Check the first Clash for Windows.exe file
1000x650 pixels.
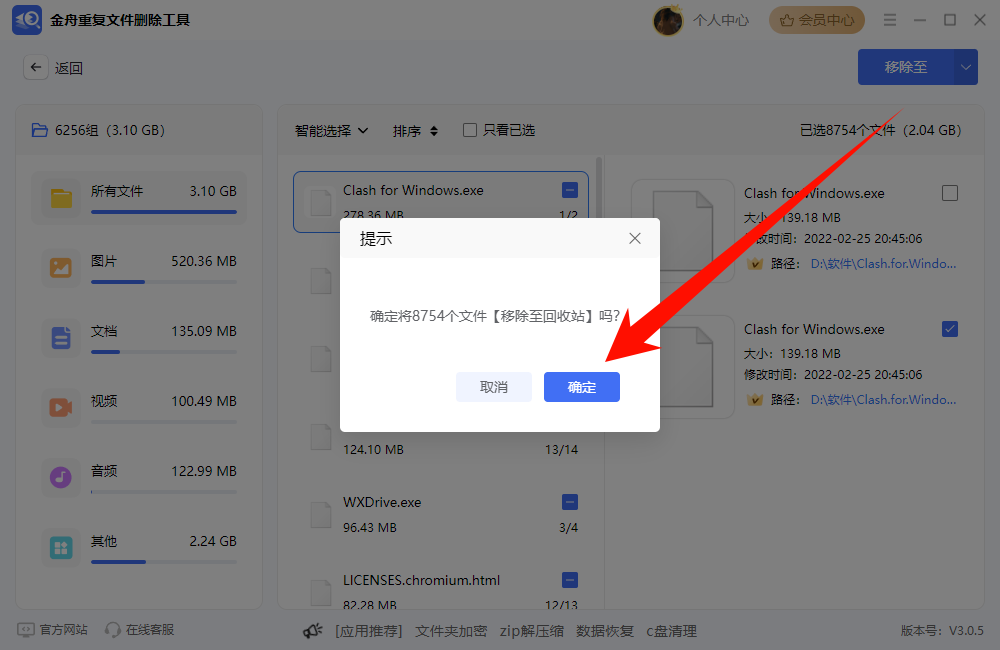pyautogui.click(x=950, y=193)
